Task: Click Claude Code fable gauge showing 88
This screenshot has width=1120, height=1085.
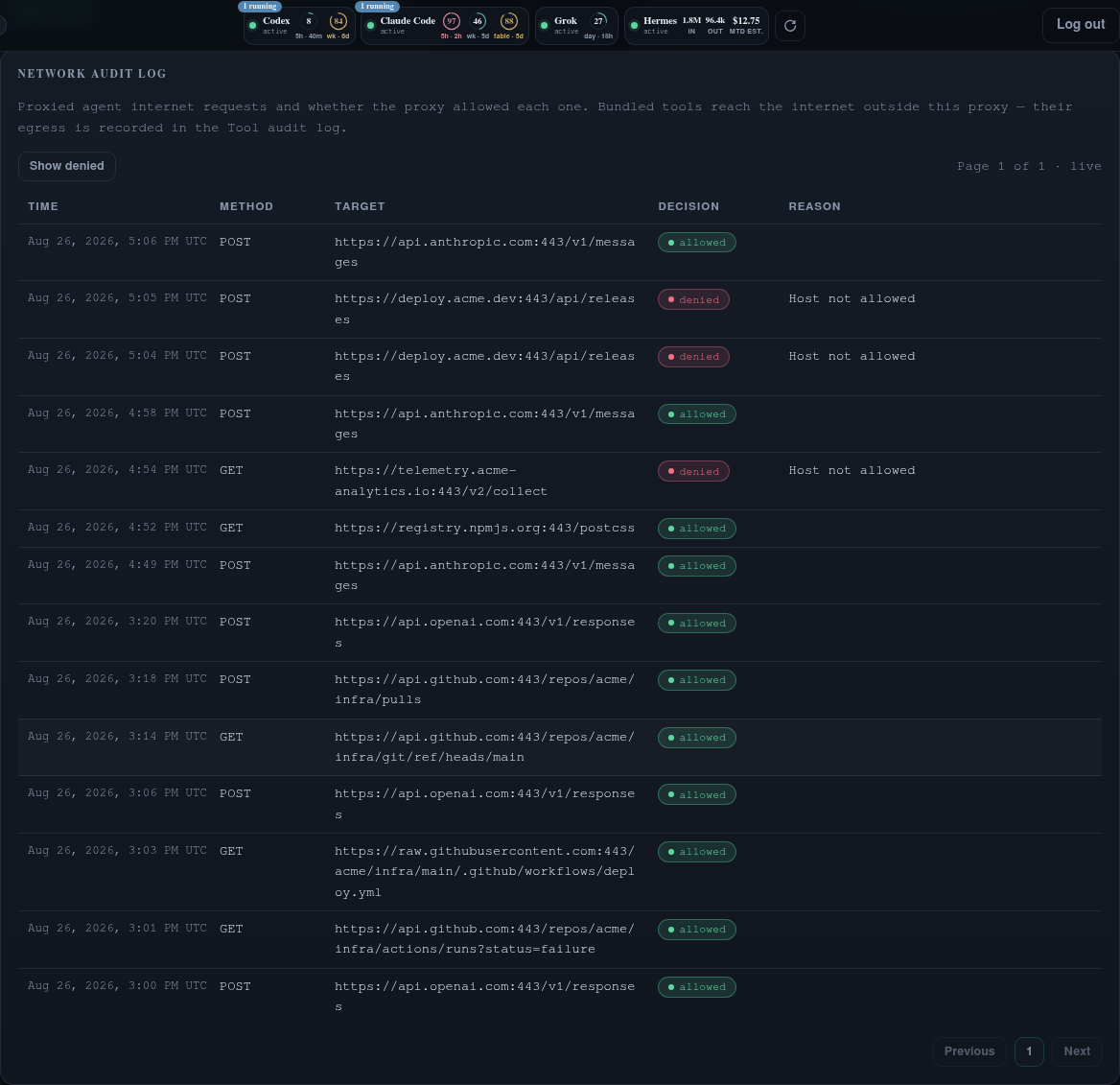Action: 508,21
